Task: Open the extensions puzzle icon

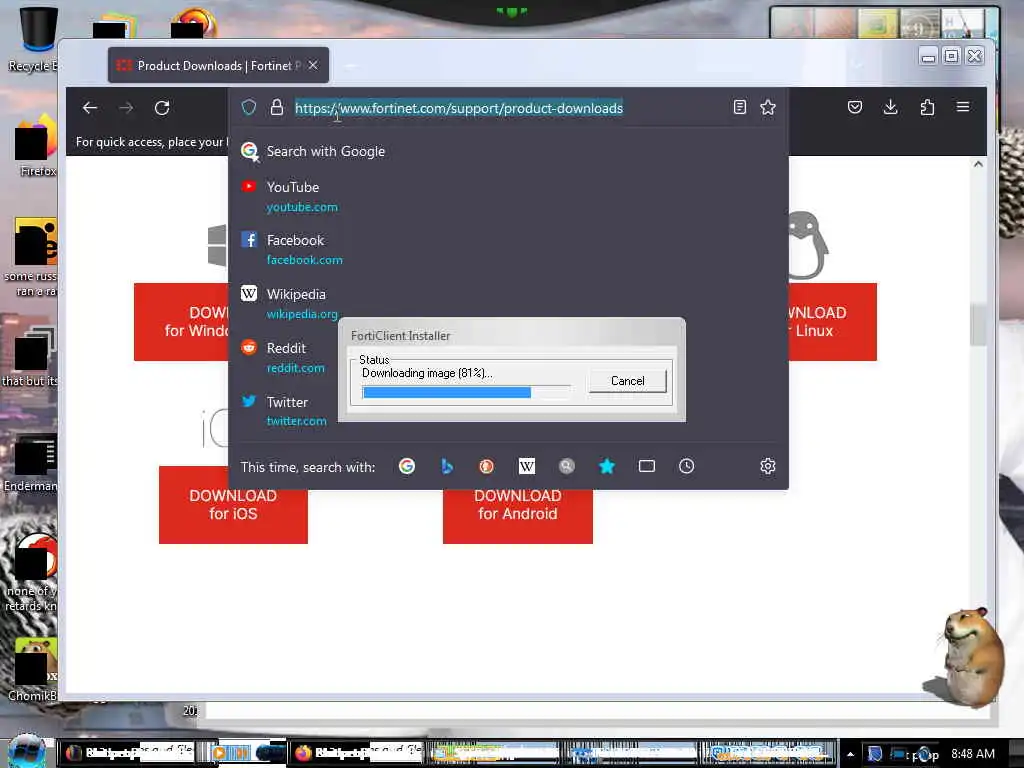Action: pyautogui.click(x=927, y=107)
